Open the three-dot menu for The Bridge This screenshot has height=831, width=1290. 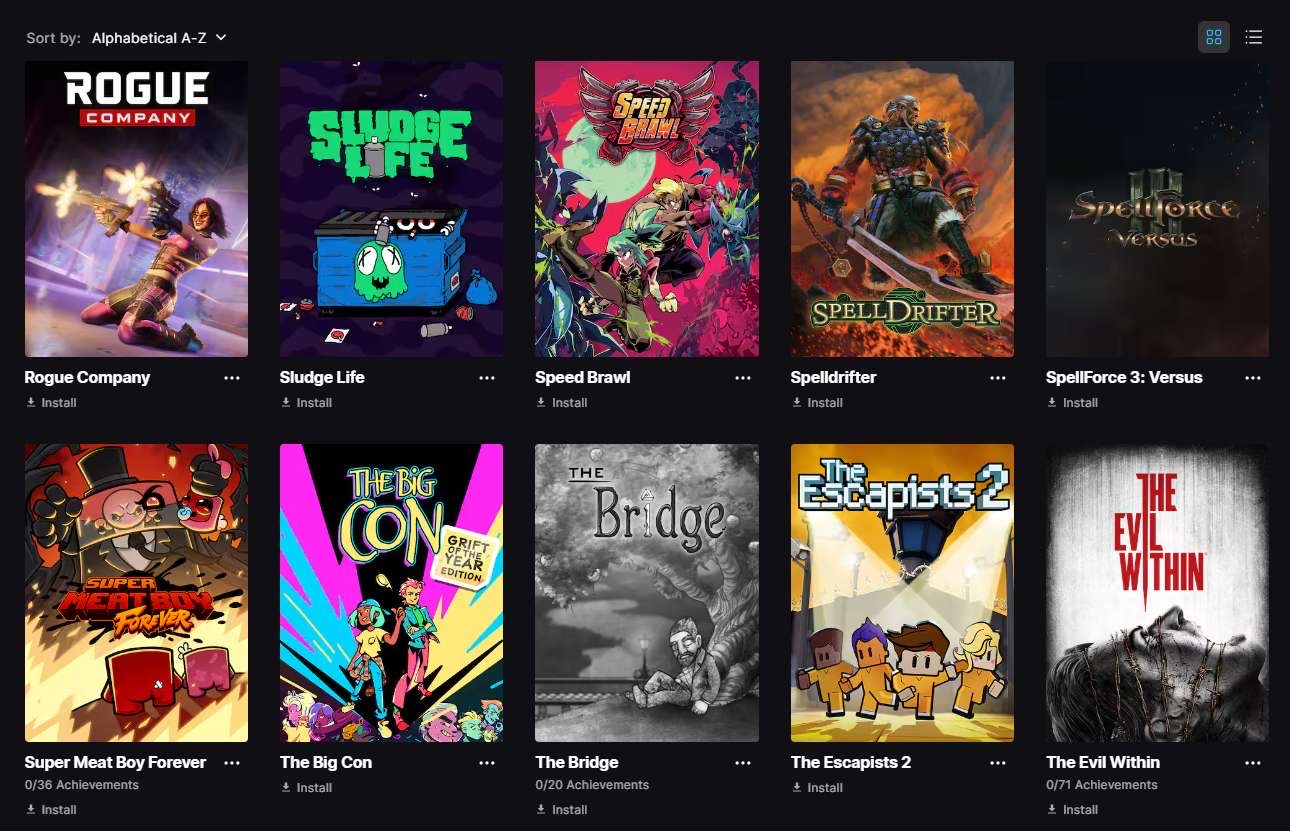tap(743, 763)
